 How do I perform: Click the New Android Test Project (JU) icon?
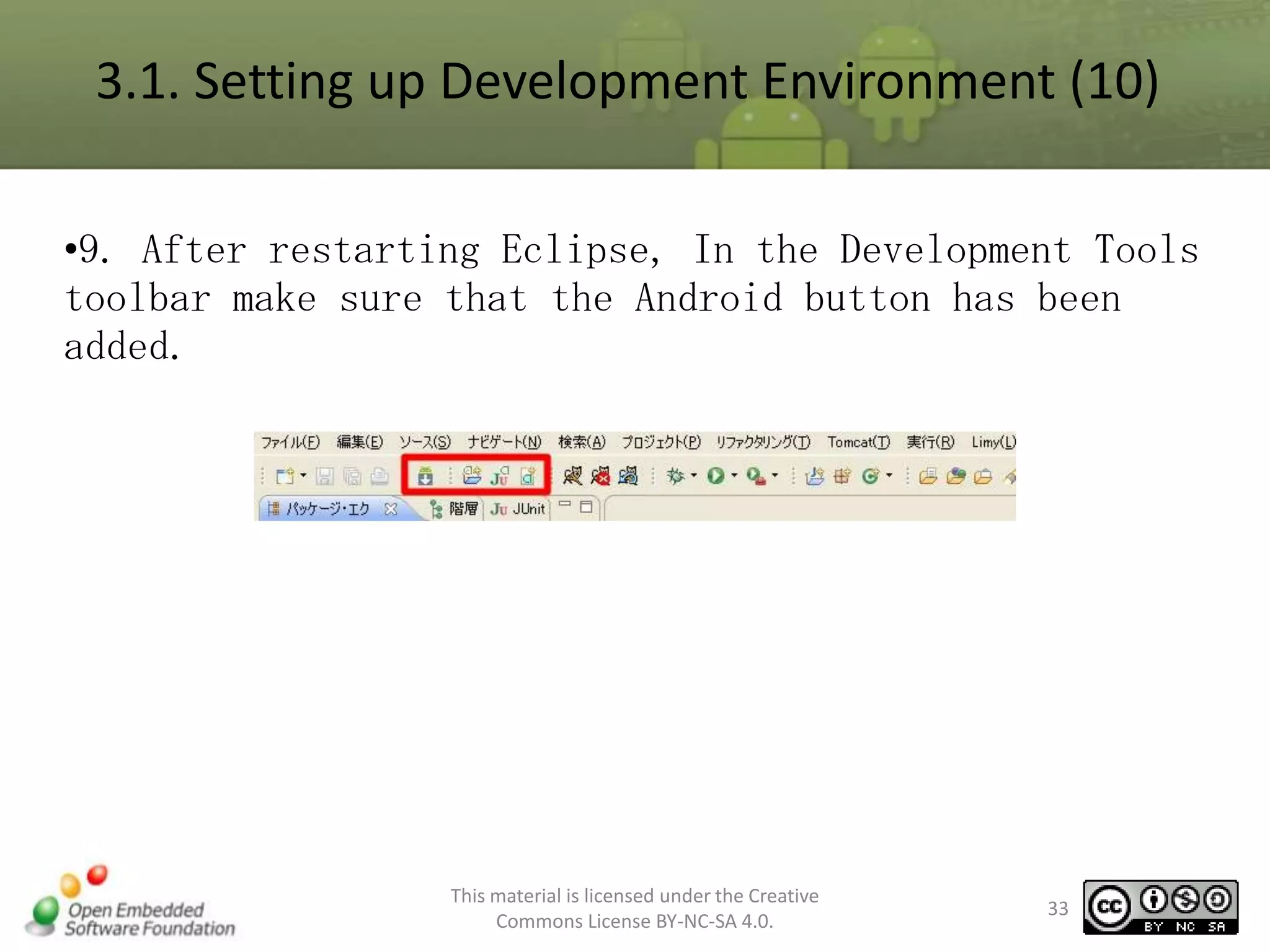[499, 476]
